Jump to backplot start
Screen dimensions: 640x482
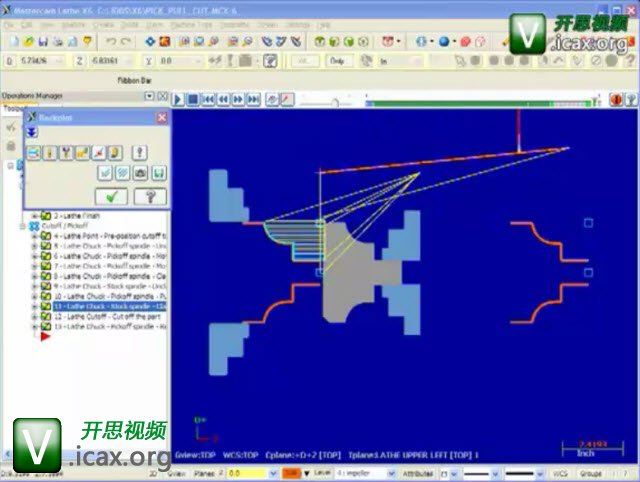pyautogui.click(x=208, y=99)
